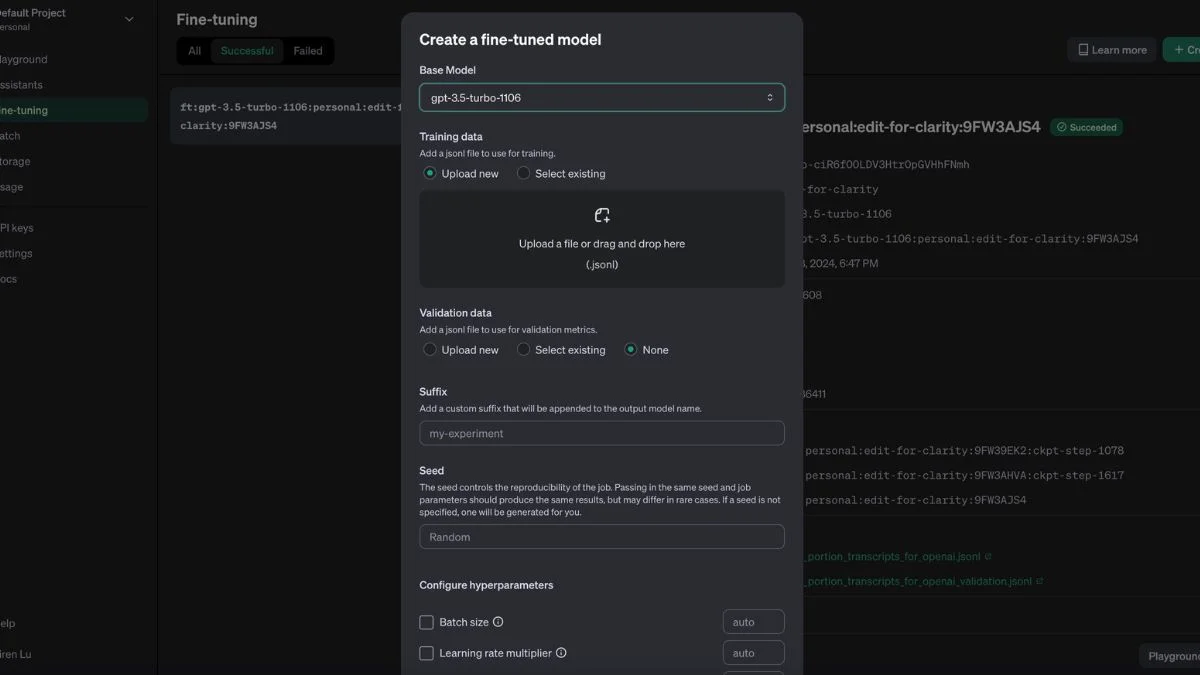Image resolution: width=1200 pixels, height=675 pixels.
Task: Click the 'Create a fine-tuned model' heading
Action: (x=510, y=40)
